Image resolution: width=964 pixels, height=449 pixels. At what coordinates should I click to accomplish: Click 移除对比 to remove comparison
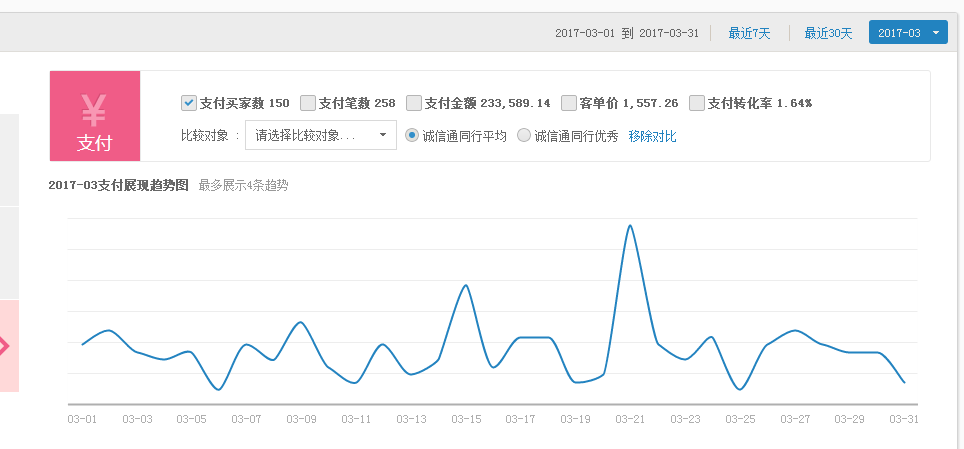652,136
